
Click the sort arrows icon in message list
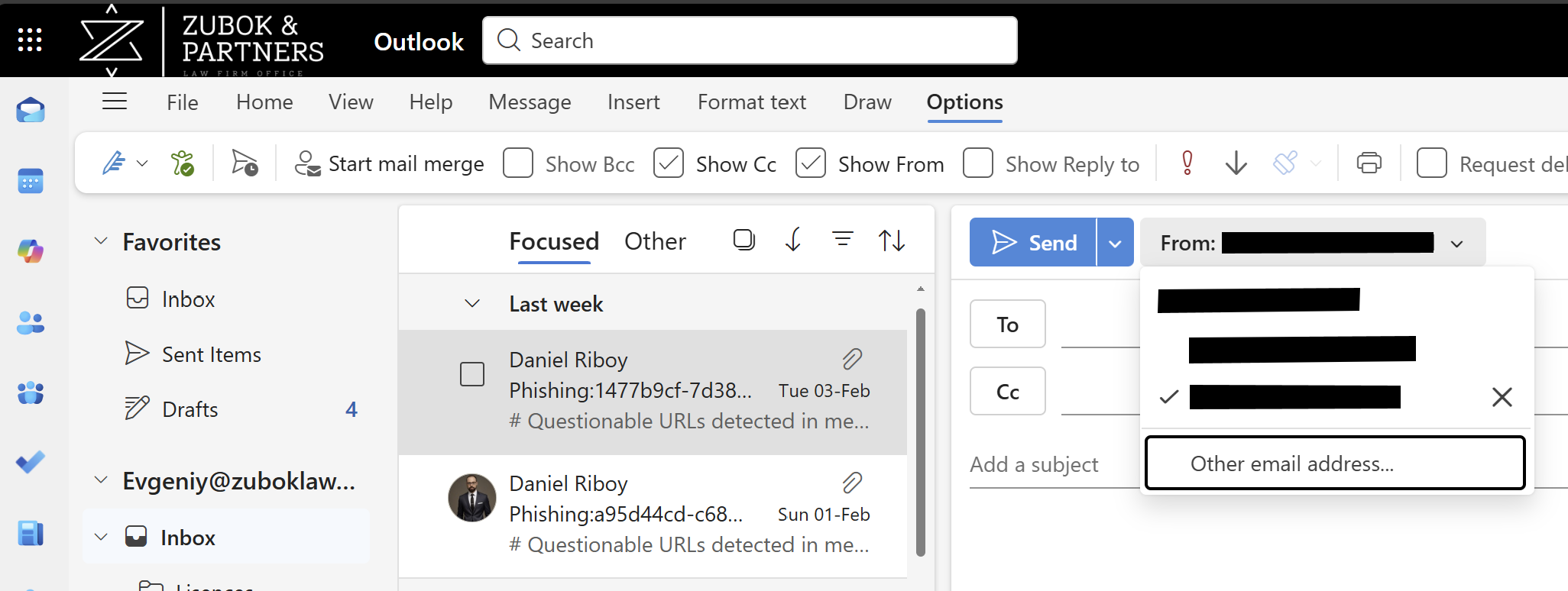[892, 241]
